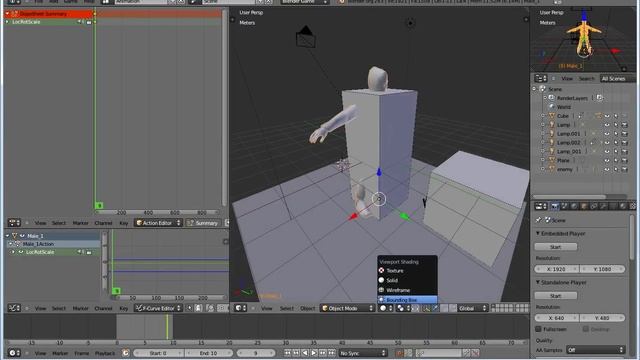Click the pivot point selector icon

403,309
